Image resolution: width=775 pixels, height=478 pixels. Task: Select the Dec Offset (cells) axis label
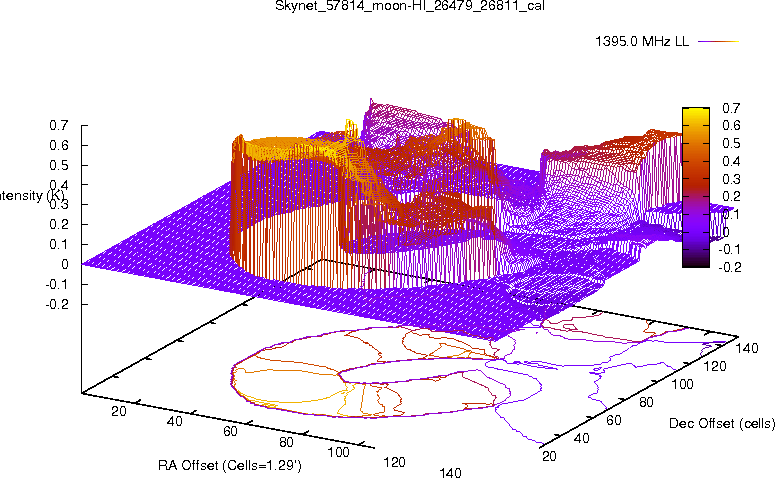(x=722, y=423)
